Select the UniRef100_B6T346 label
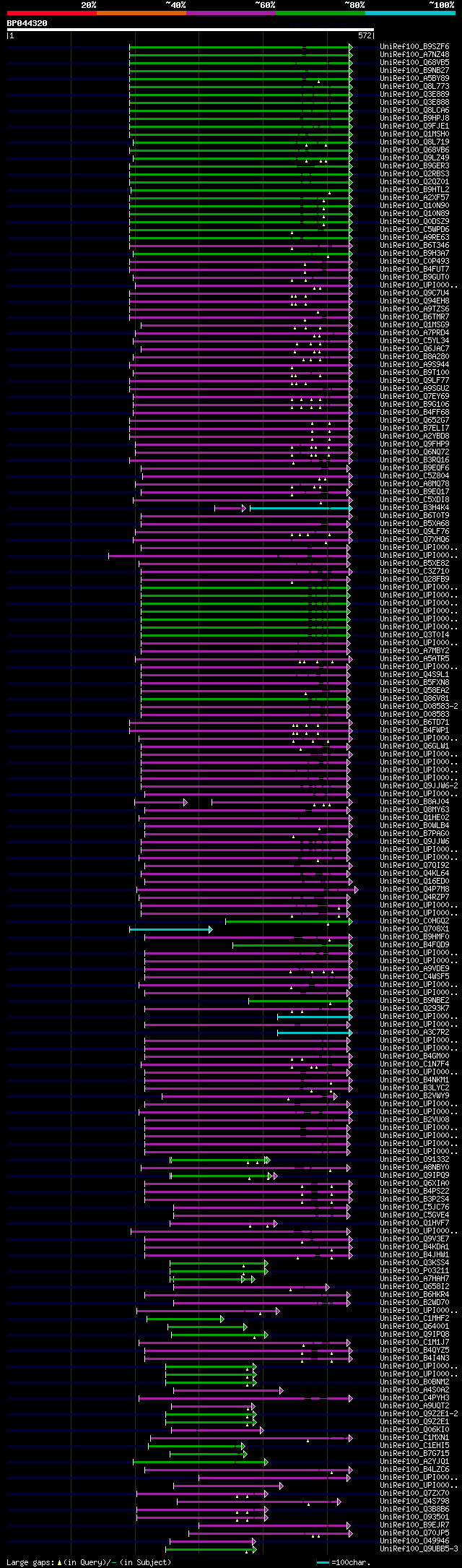 [414, 246]
